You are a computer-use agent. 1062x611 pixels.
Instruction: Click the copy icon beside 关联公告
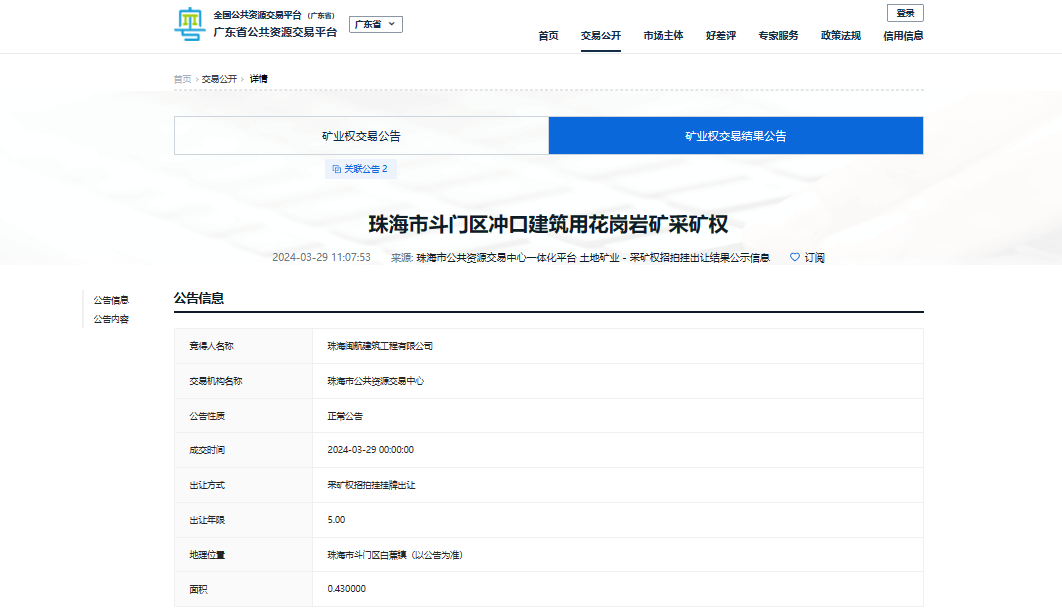[336, 169]
